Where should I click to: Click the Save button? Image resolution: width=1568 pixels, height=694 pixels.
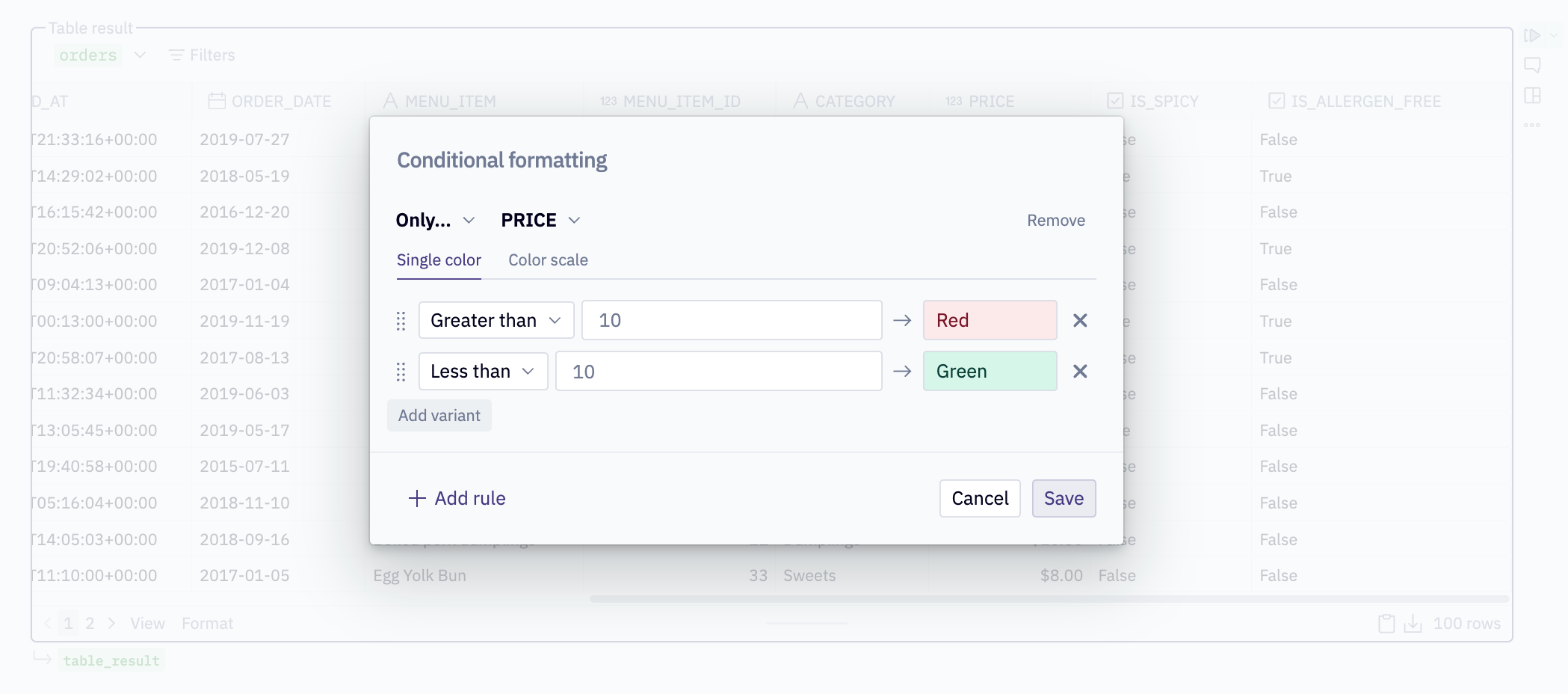1064,499
